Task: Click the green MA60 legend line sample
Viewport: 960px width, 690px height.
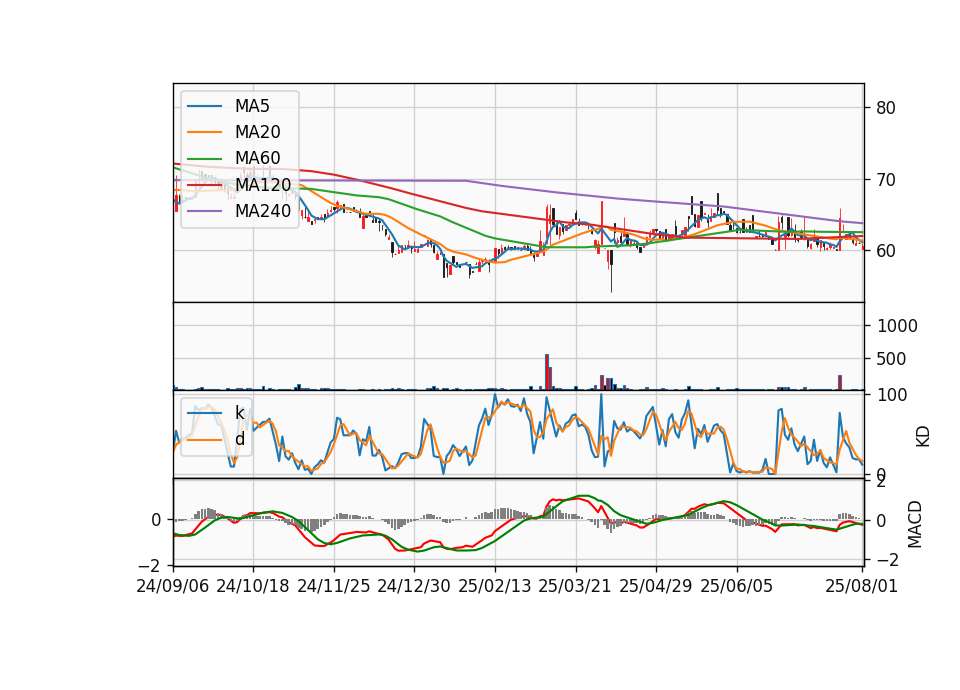Action: point(204,159)
